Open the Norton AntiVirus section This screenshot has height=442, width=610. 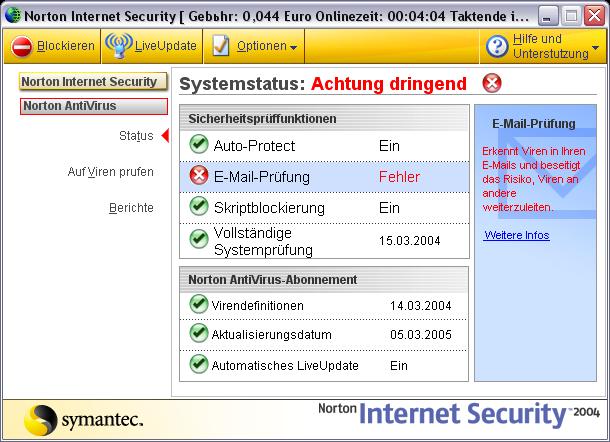pos(94,106)
